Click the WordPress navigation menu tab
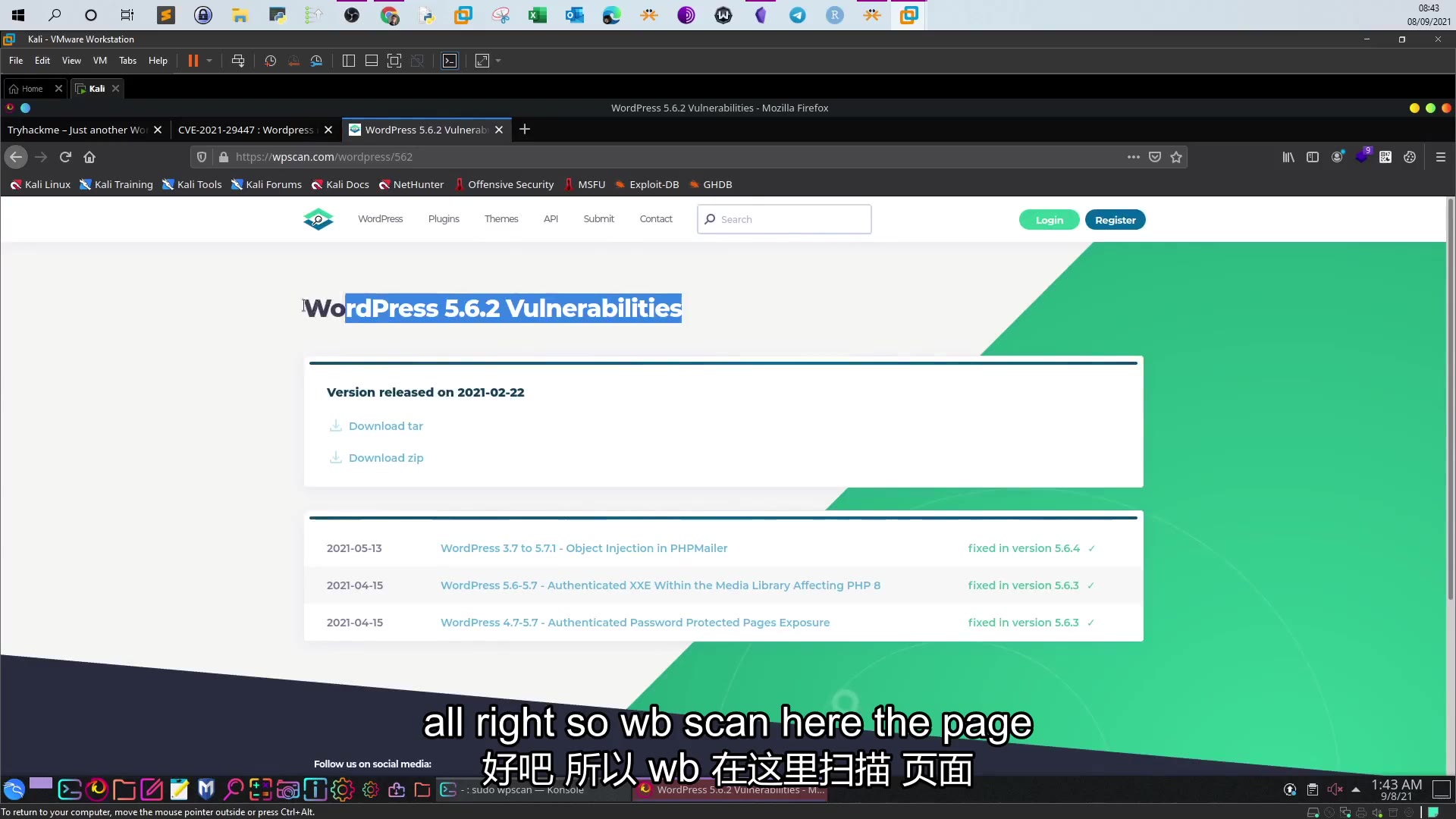 coord(380,219)
